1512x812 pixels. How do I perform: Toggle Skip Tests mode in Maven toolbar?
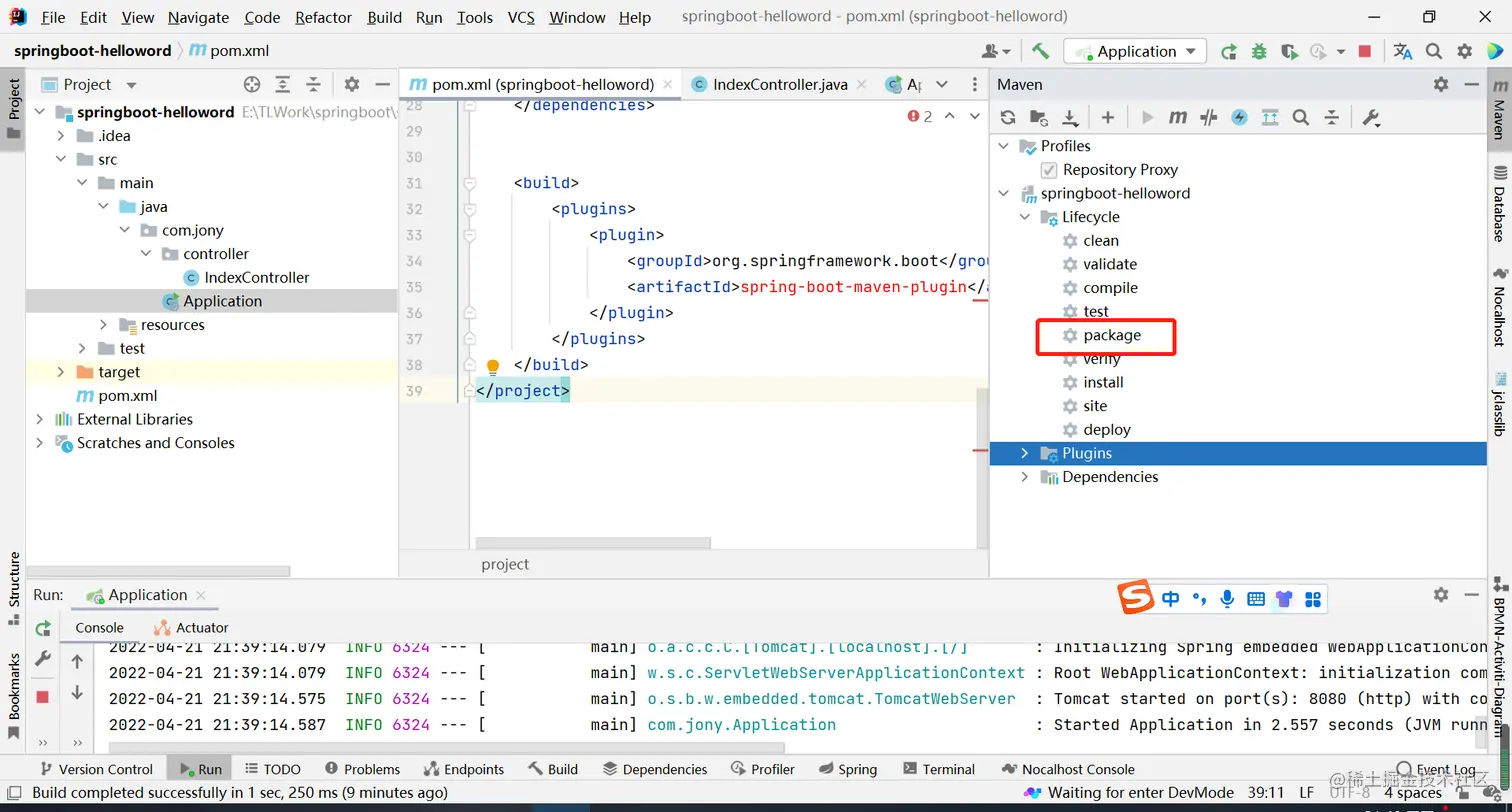pos(1239,118)
